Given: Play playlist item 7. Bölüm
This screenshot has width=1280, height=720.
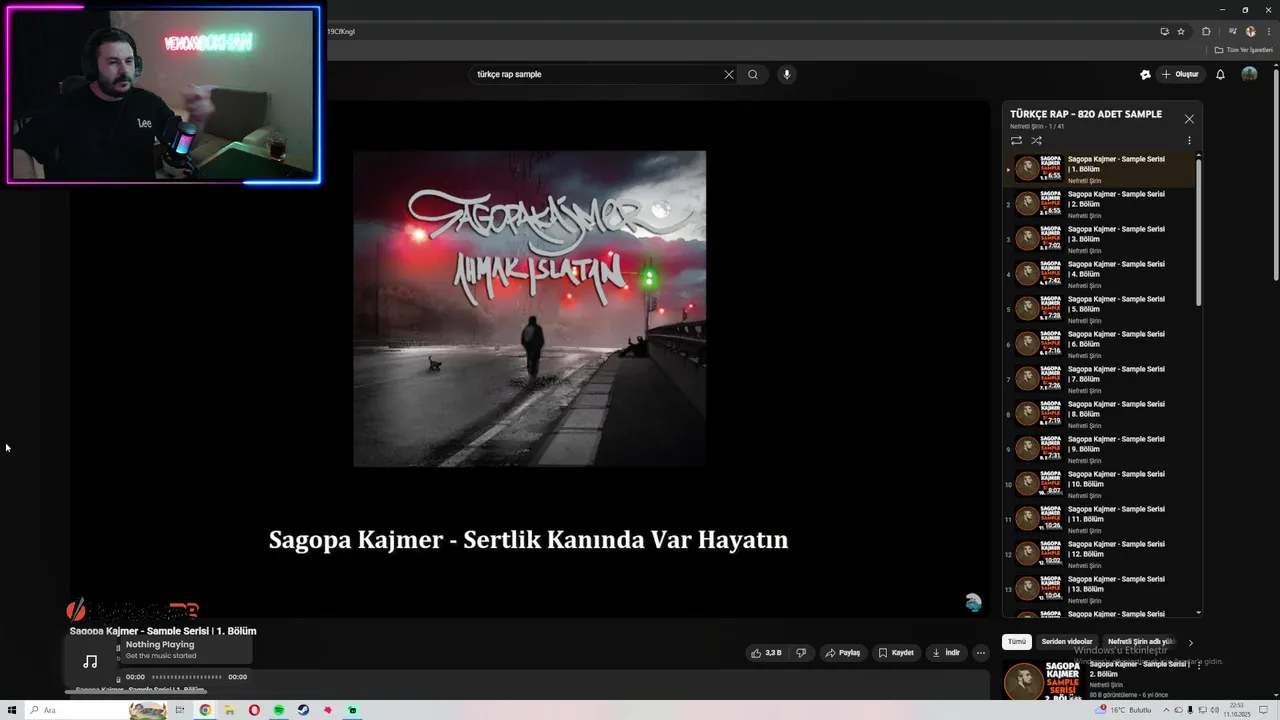Looking at the screenshot, I should [1100, 379].
